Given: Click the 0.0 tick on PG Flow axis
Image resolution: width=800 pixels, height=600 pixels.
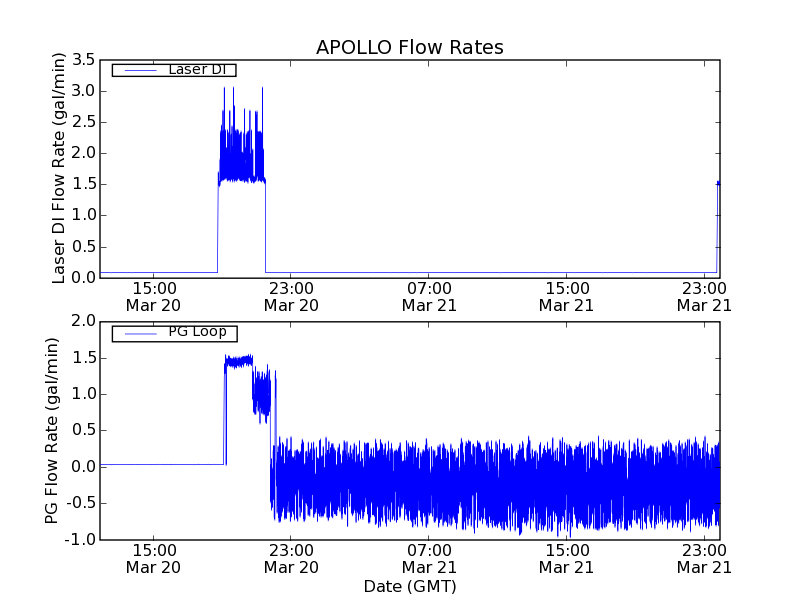Looking at the screenshot, I should point(84,467).
